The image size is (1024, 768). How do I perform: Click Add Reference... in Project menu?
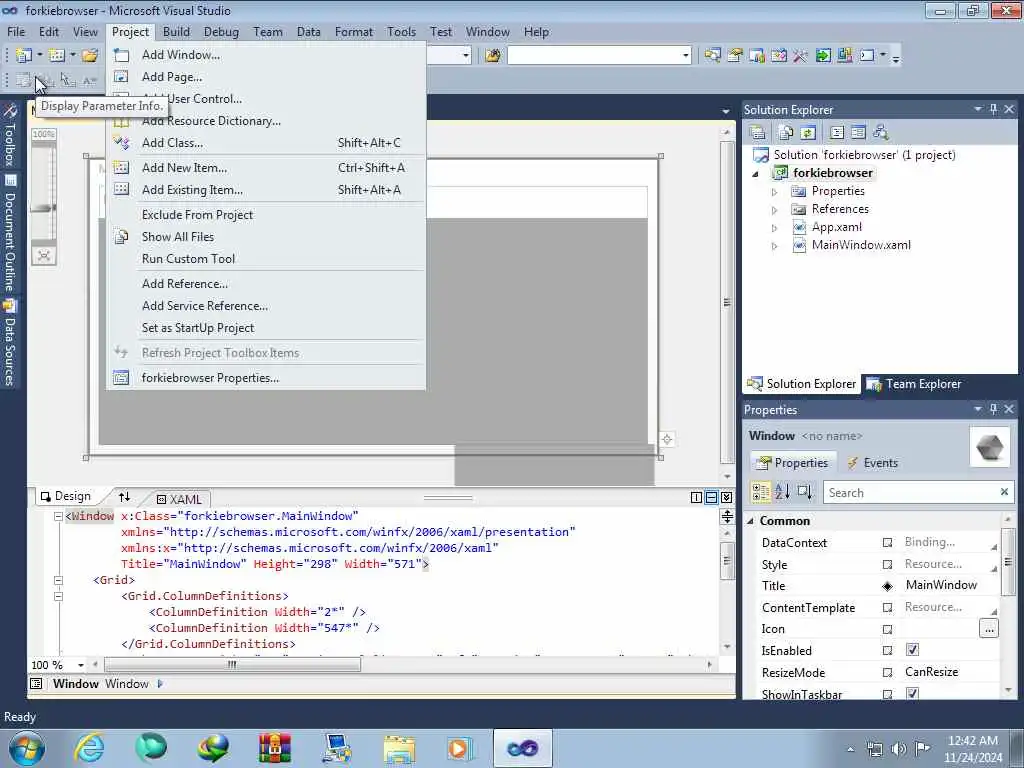266,284
